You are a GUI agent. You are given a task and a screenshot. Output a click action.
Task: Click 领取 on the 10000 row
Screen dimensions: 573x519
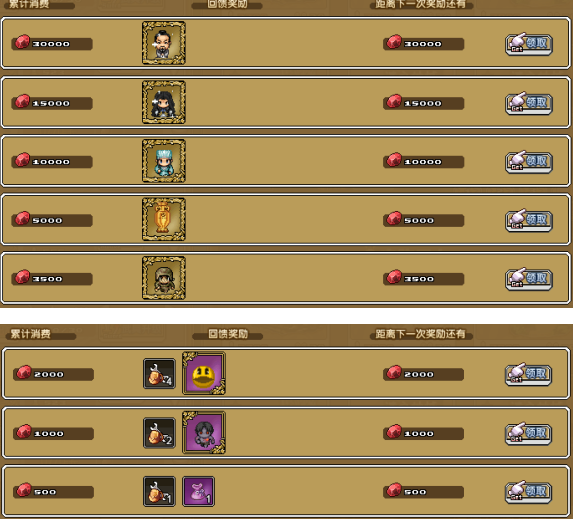click(528, 162)
